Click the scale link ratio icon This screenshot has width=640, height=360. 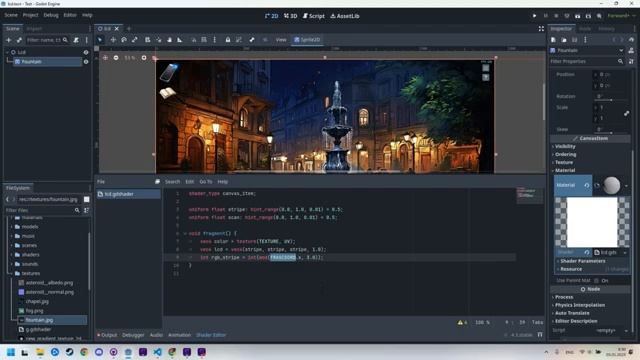(627, 113)
